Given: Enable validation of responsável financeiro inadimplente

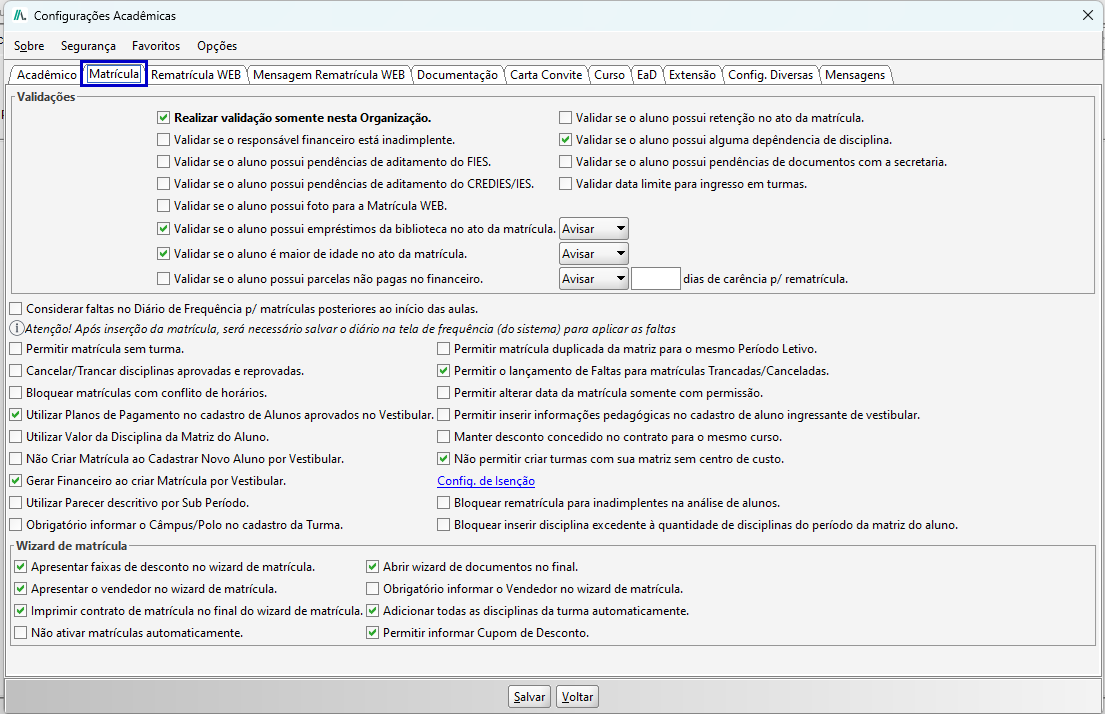Looking at the screenshot, I should tap(164, 140).
